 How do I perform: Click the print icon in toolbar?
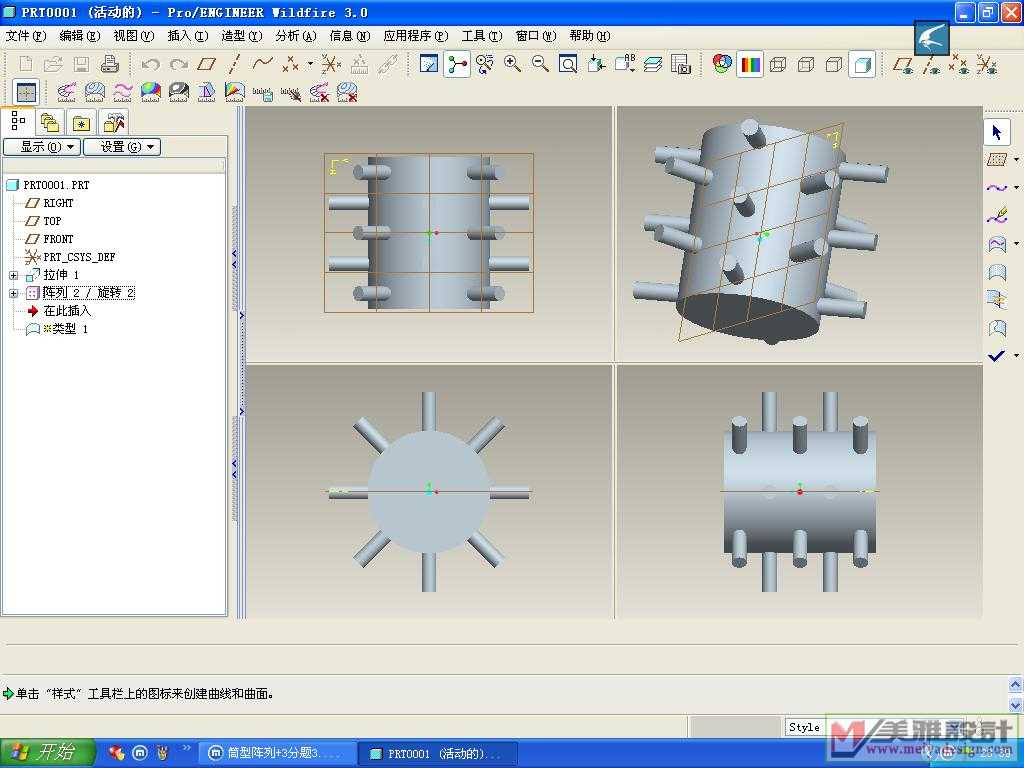[x=110, y=65]
